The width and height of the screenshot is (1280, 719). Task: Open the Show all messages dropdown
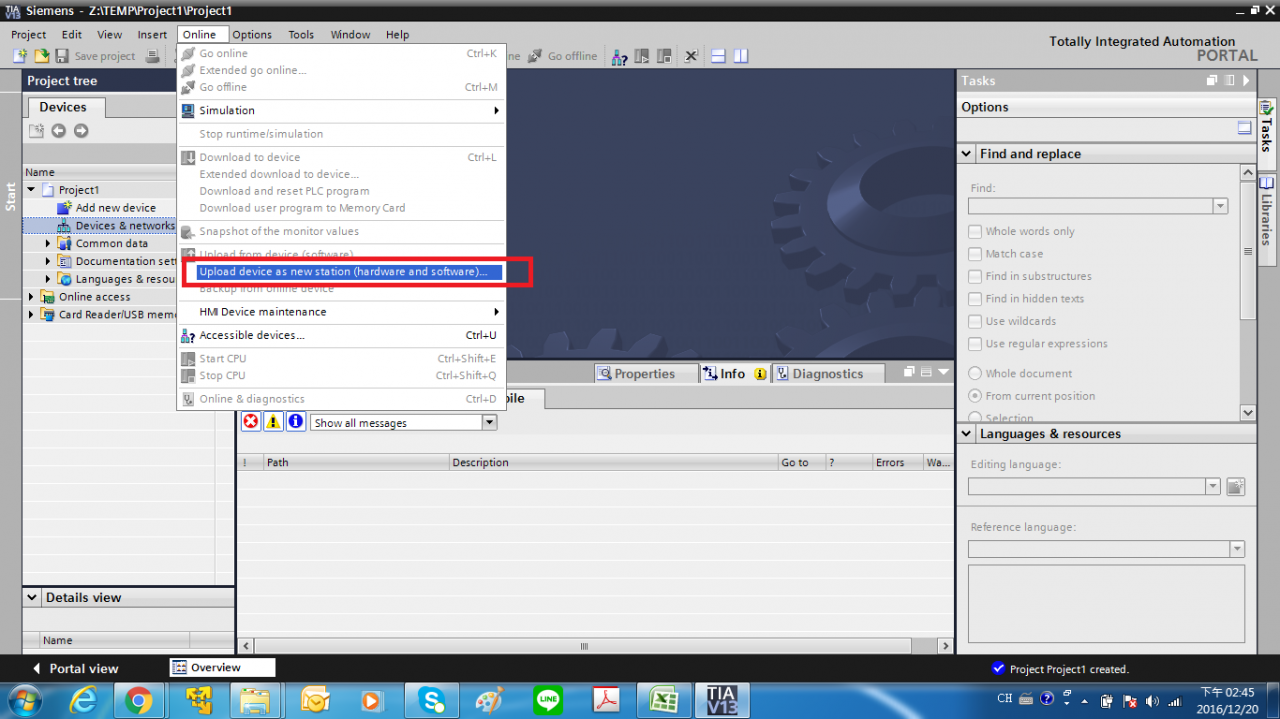click(x=489, y=423)
